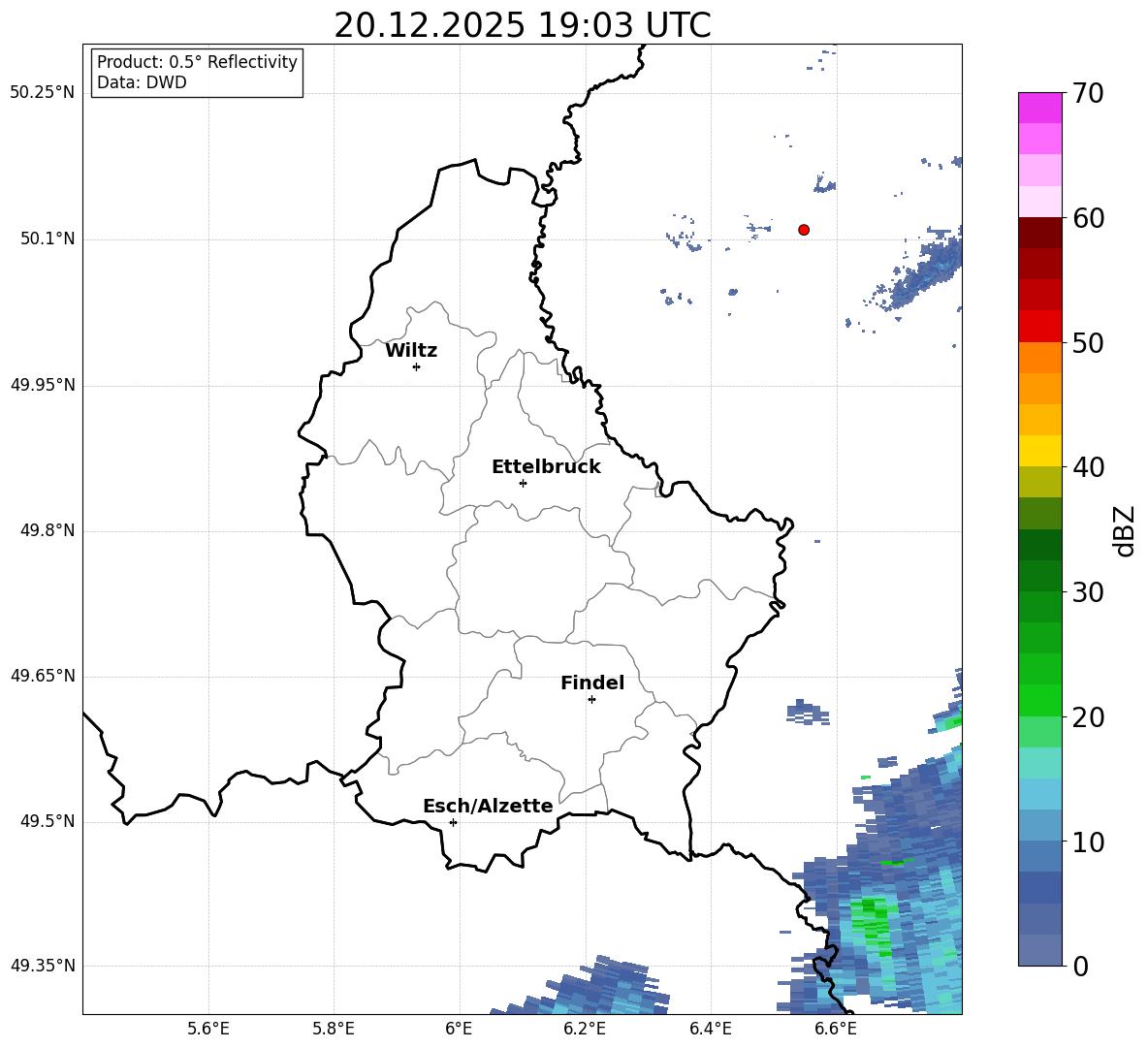The image size is (1148, 1048).
Task: Click the 5.8°E longitude label
Action: tap(334, 1029)
